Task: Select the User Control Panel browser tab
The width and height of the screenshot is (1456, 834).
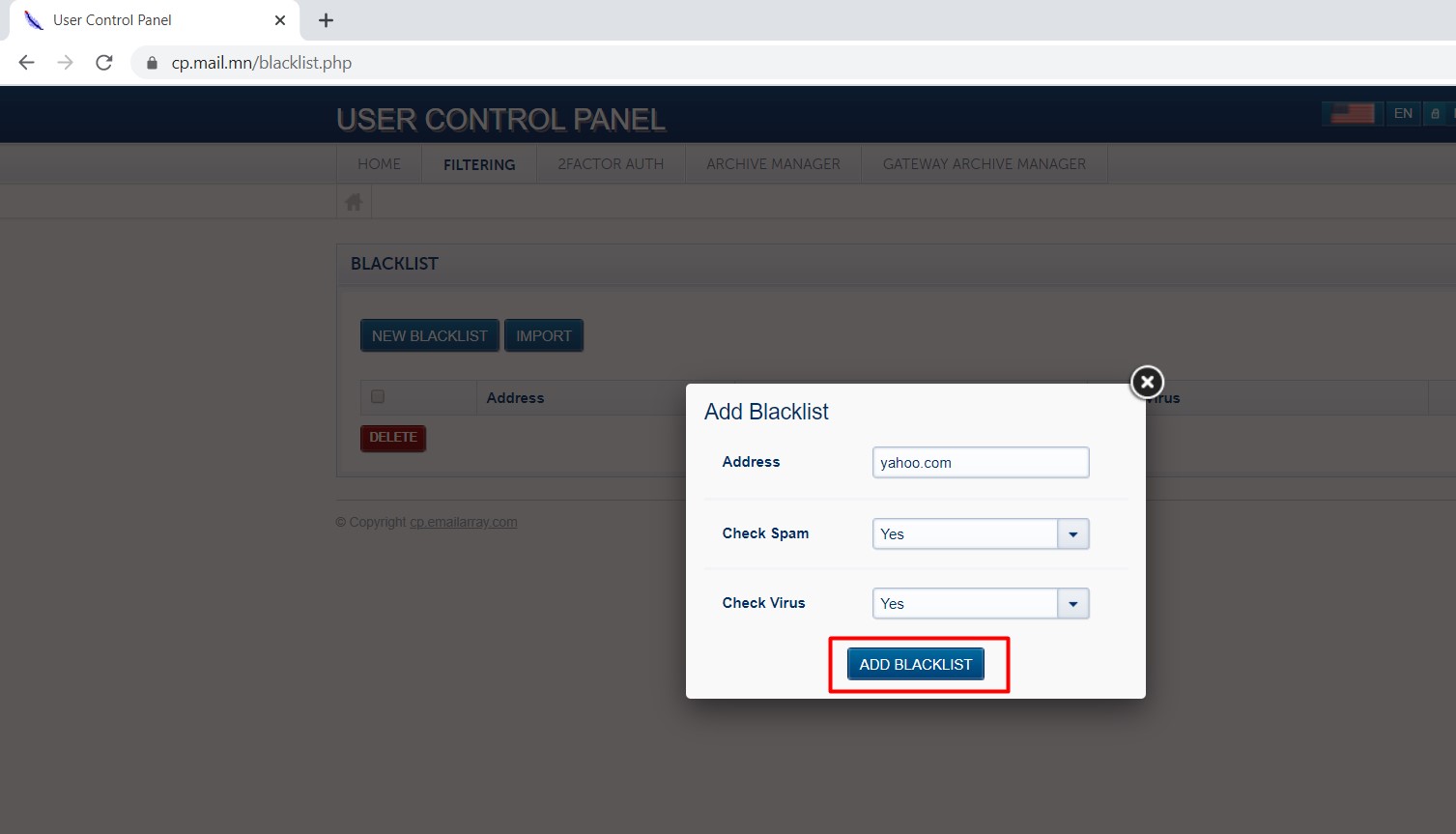Action: coord(155,20)
